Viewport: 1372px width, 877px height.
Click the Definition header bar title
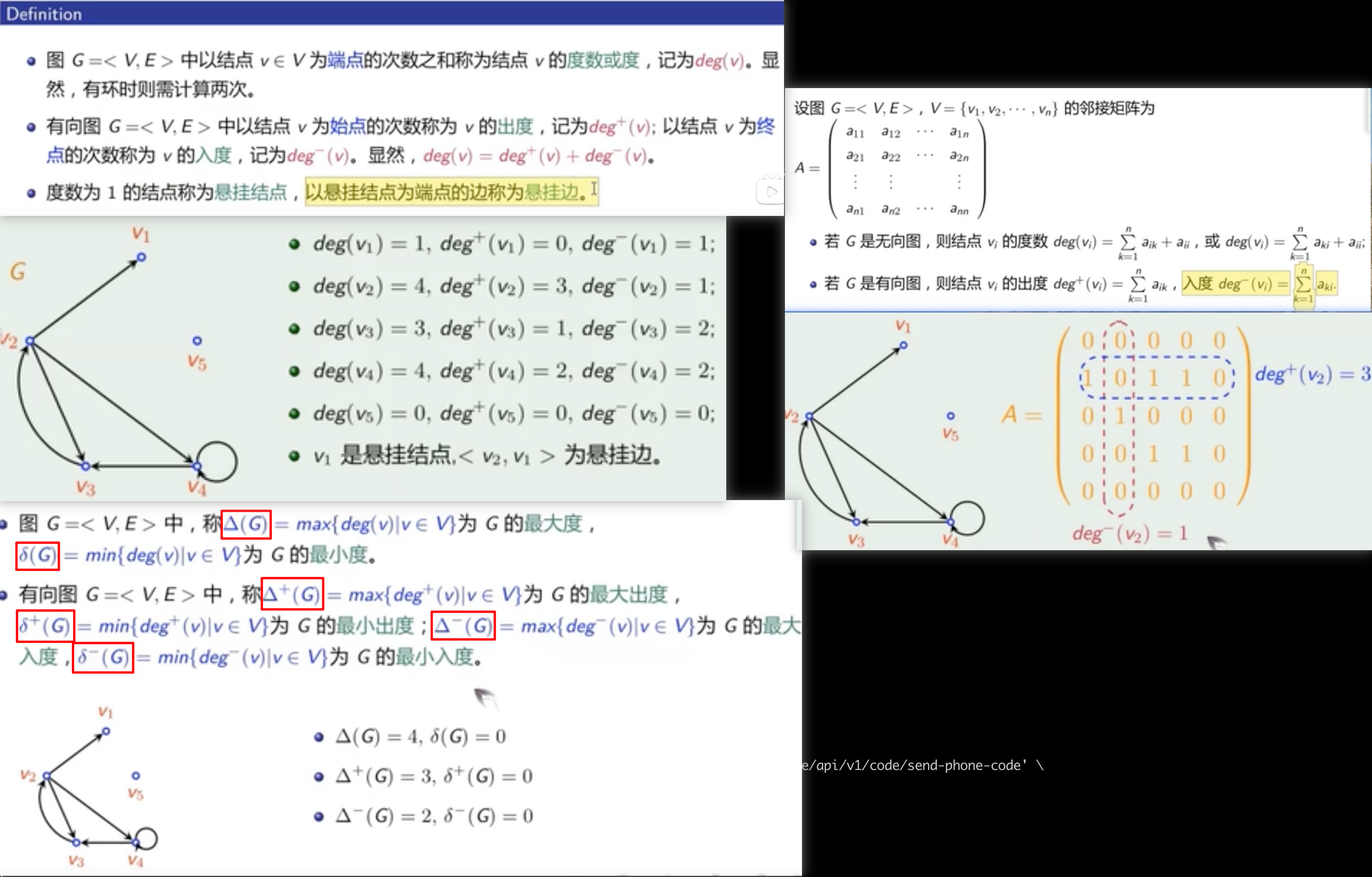click(x=44, y=14)
